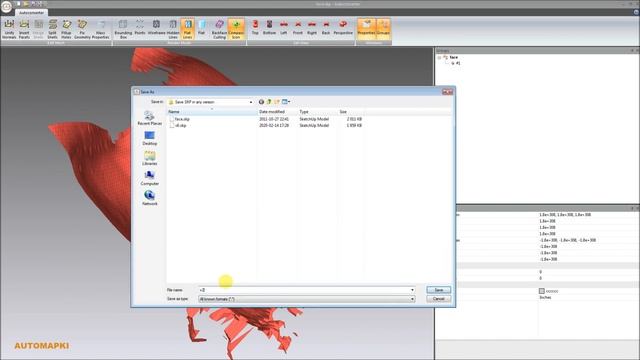Open the round application menu button
640x360 pixels.
pos(7,7)
